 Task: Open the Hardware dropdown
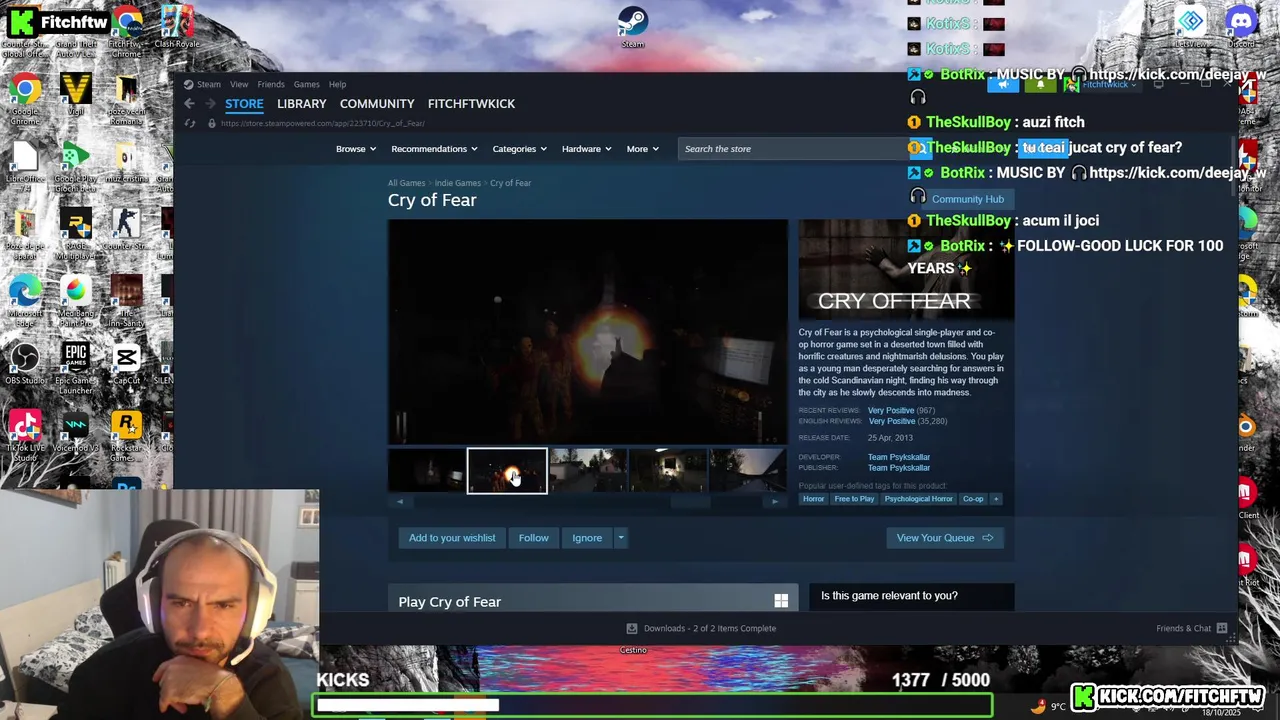click(x=586, y=149)
